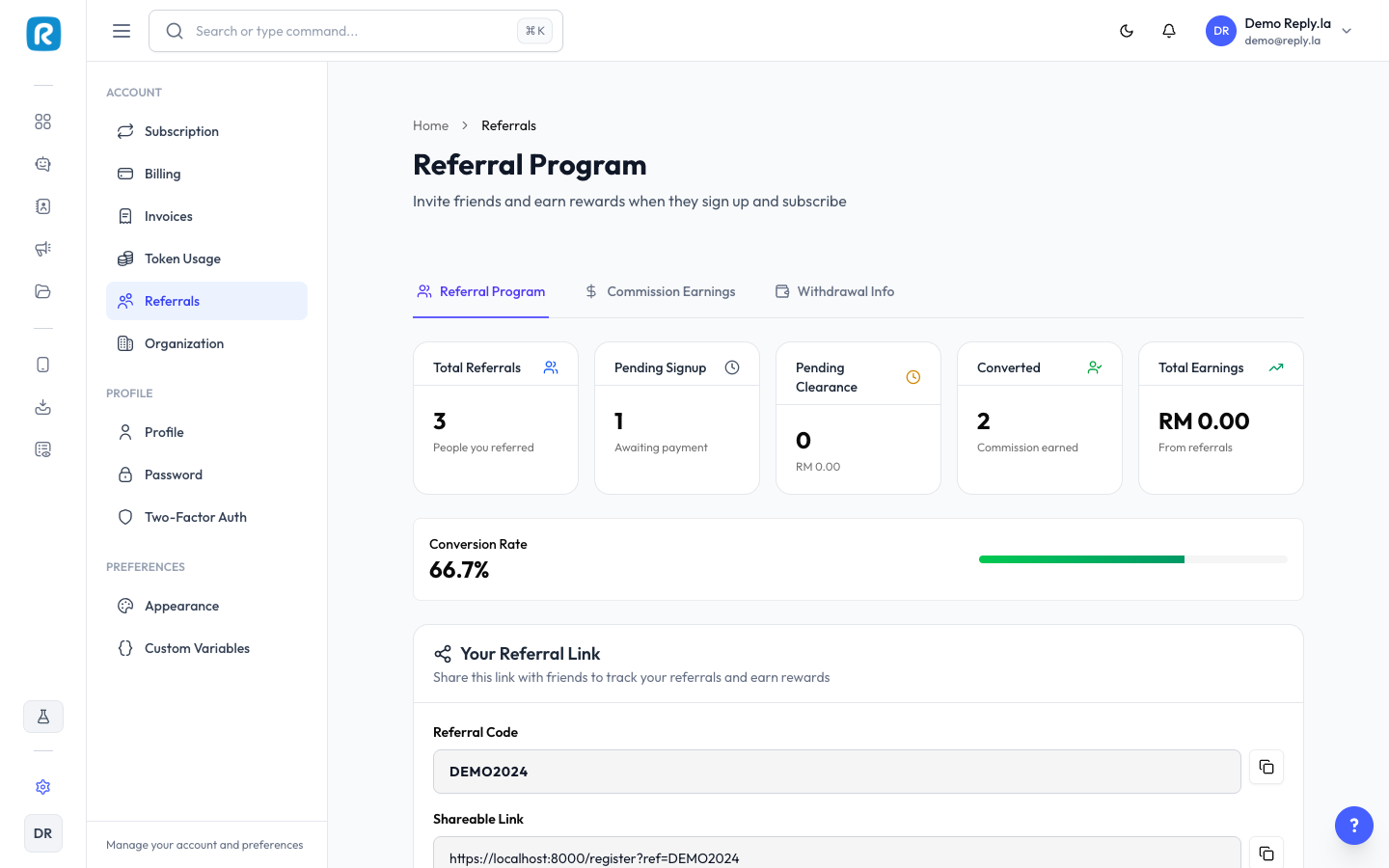Click the Conversion Rate progress bar
Image resolution: width=1389 pixels, height=868 pixels.
tap(1133, 559)
